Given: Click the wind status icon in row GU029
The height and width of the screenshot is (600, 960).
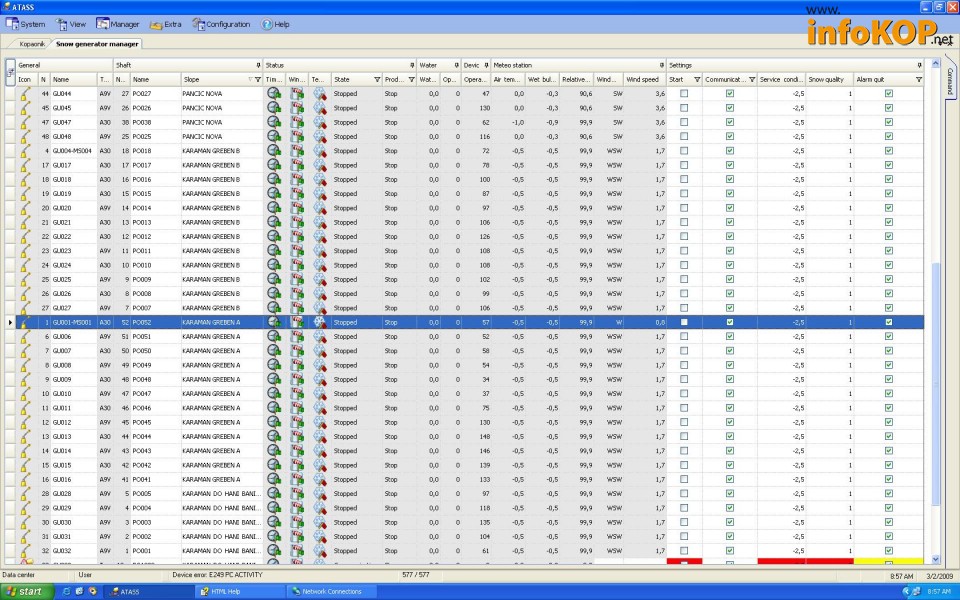Looking at the screenshot, I should click(x=297, y=508).
